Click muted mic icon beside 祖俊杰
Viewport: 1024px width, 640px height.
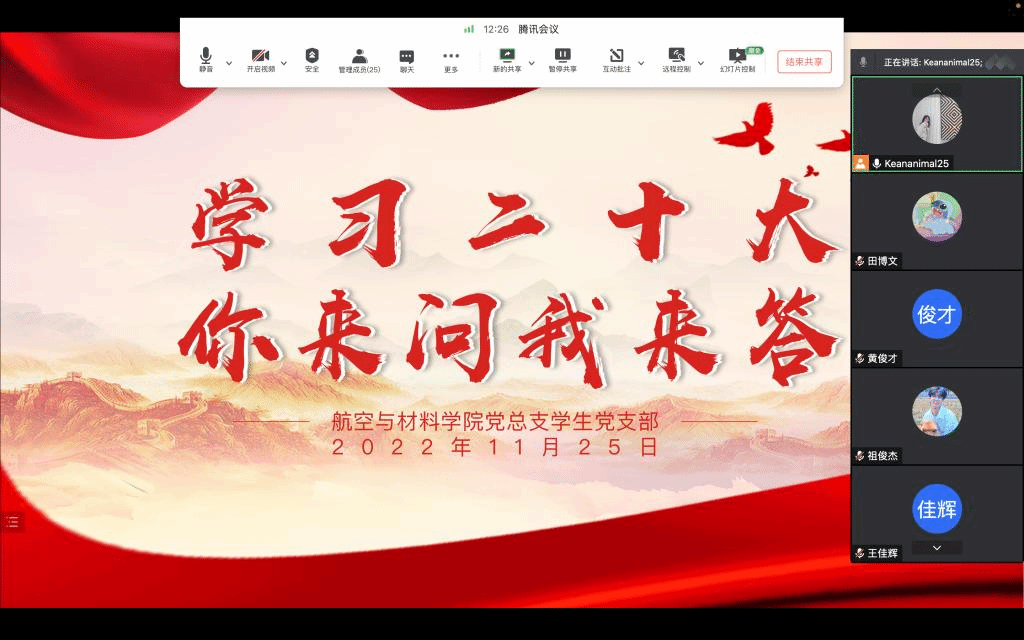point(859,455)
